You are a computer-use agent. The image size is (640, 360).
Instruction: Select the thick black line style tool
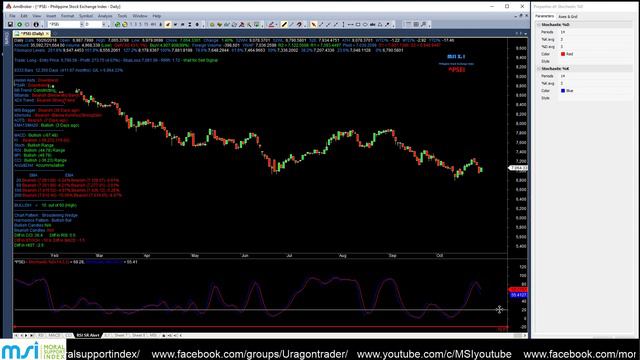(284, 24)
